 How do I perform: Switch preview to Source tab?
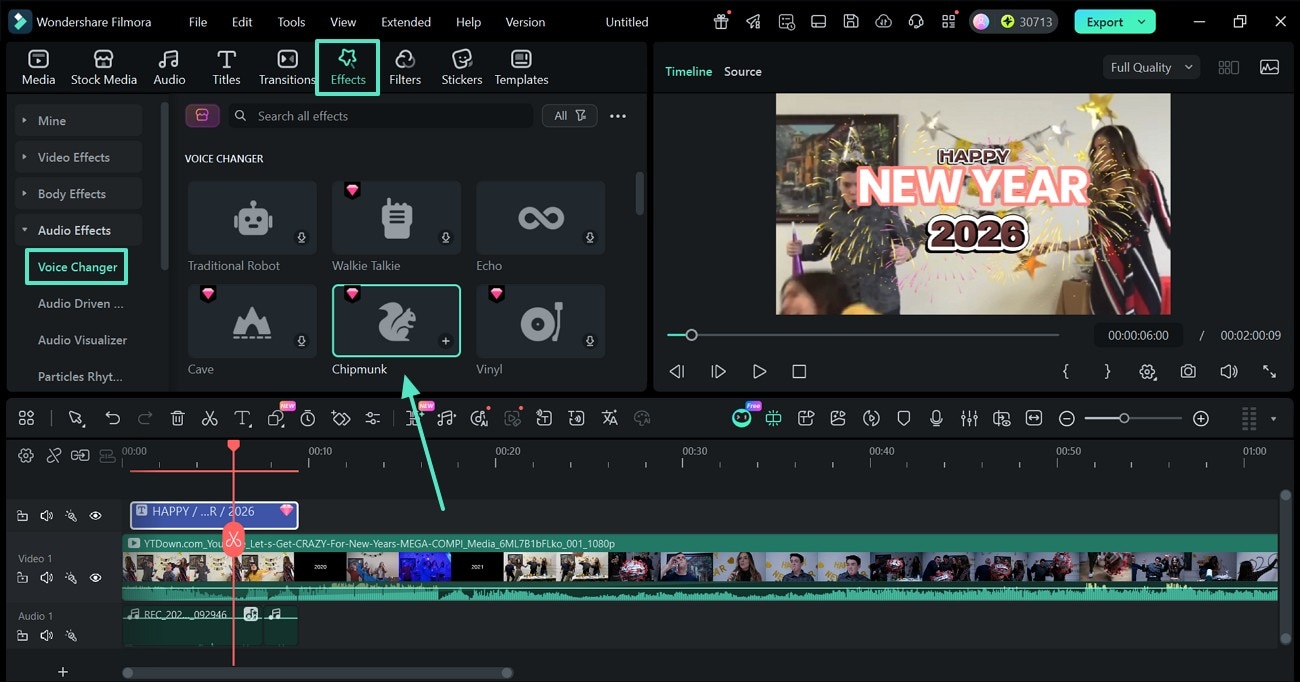(x=742, y=72)
